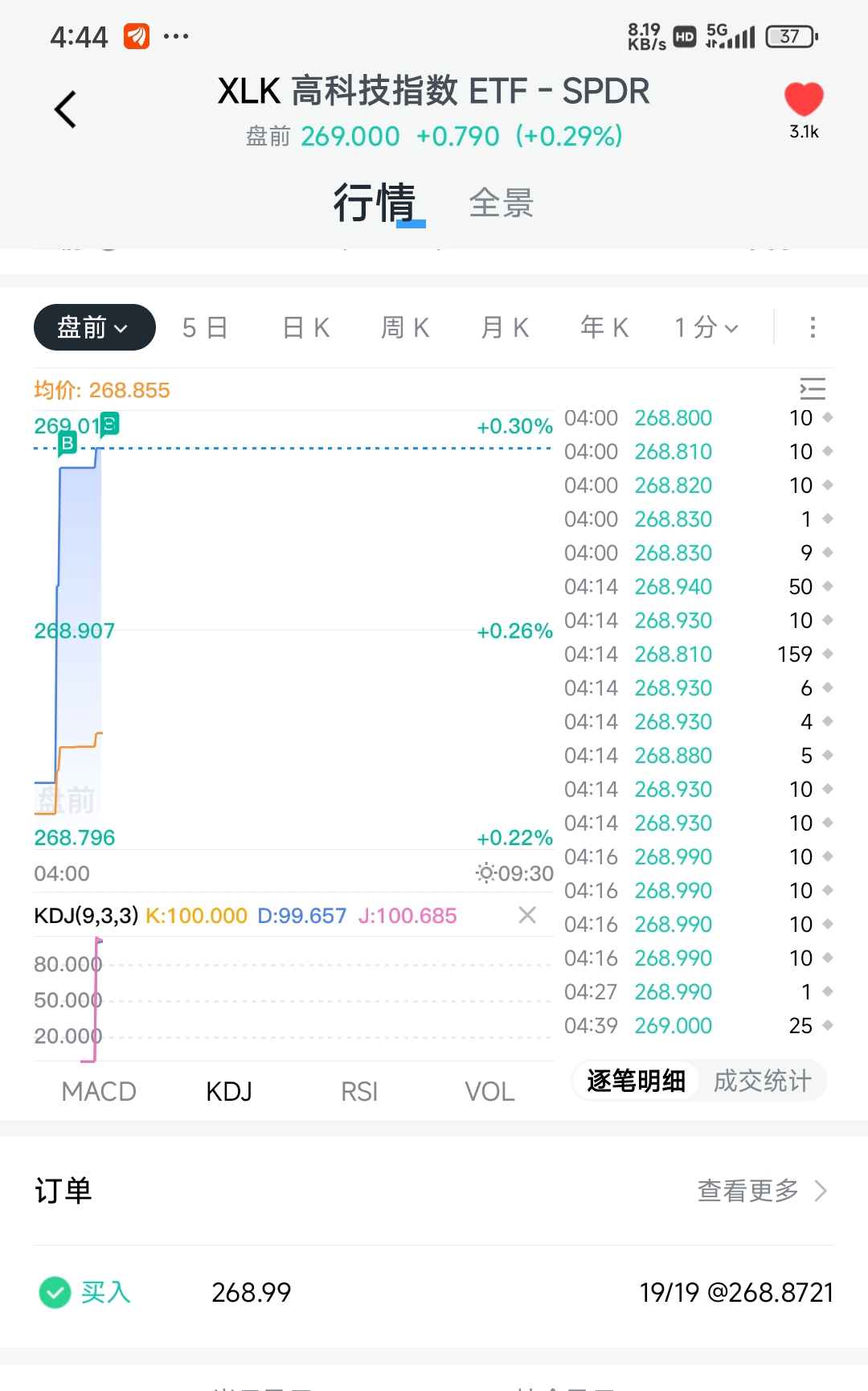Select the 日K chart

point(306,327)
